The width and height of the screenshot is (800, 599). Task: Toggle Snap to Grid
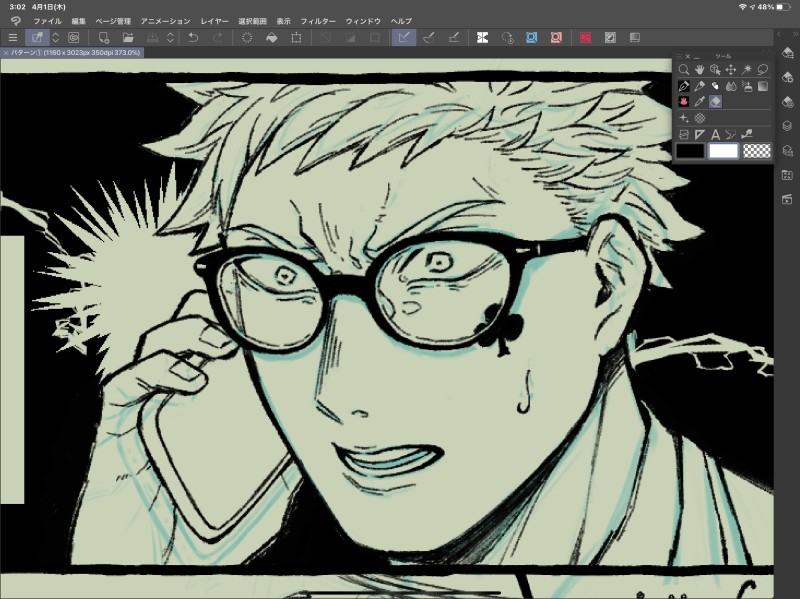pyautogui.click(x=454, y=38)
